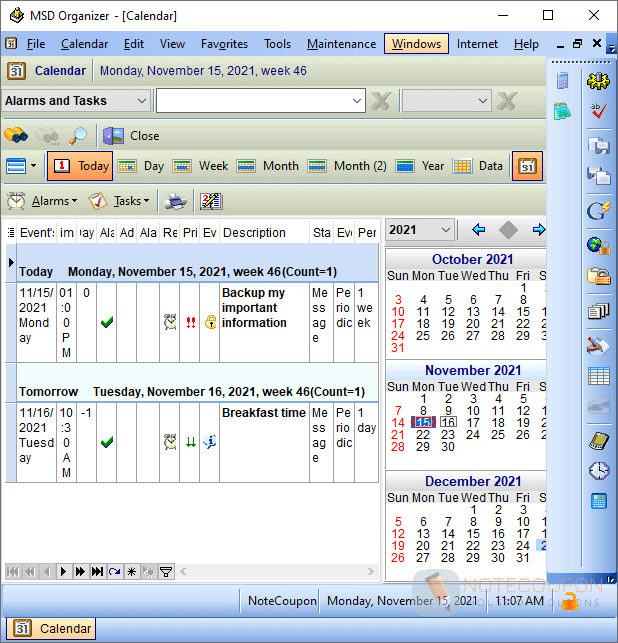Click the locked folder icon in sidebar

[x=598, y=276]
